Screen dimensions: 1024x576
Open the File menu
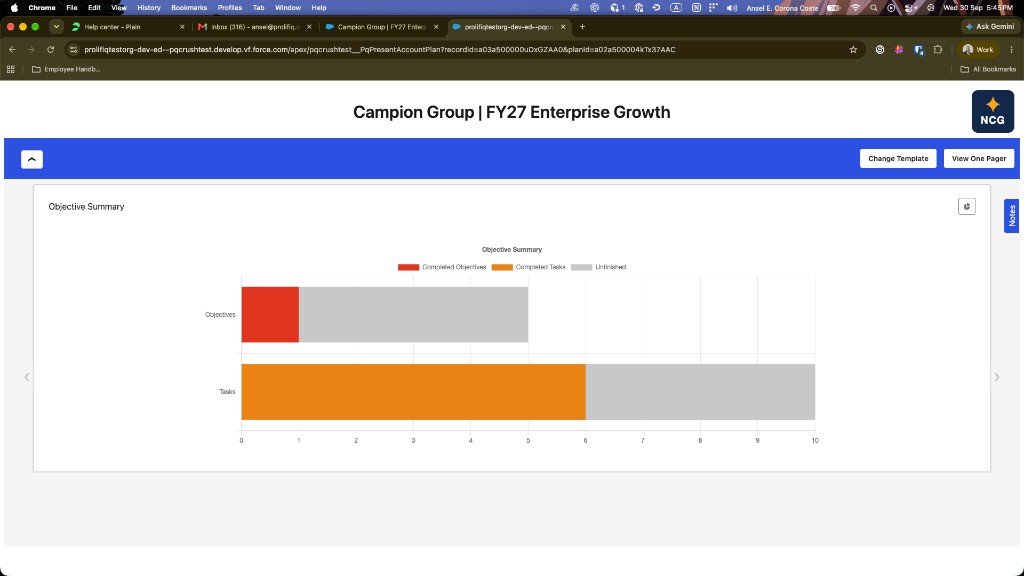[72, 8]
